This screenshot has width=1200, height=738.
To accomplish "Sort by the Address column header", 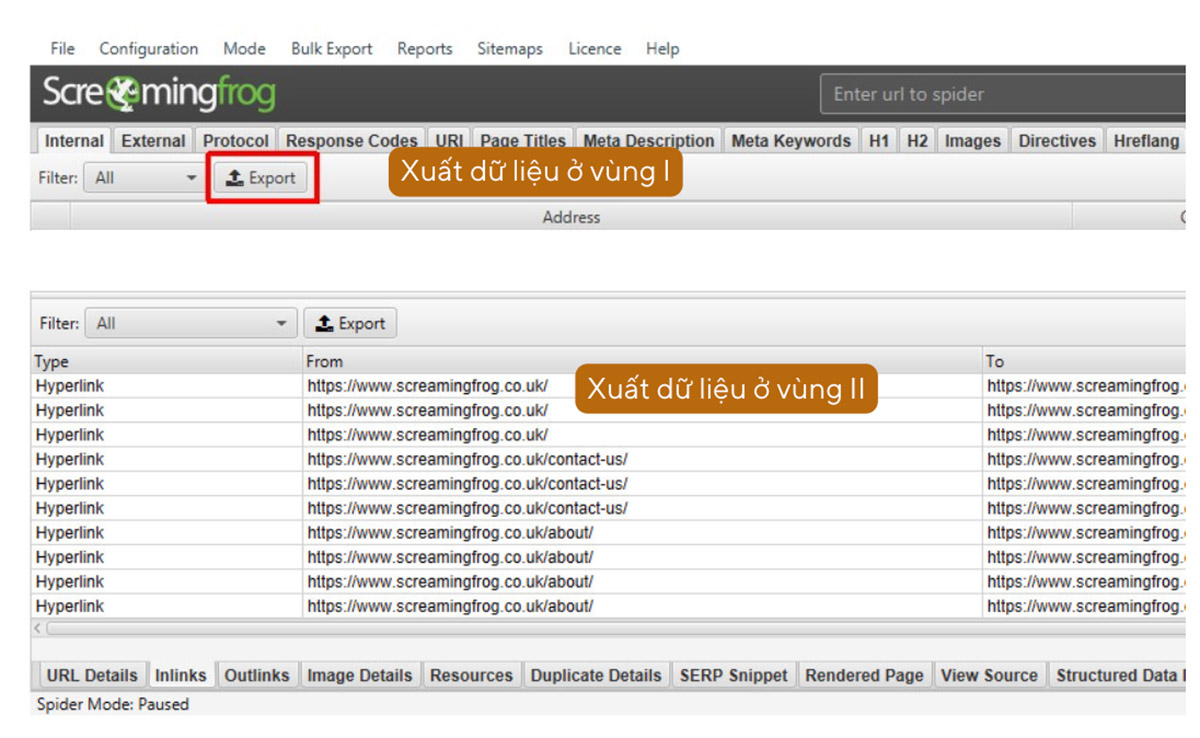I will pyautogui.click(x=571, y=217).
